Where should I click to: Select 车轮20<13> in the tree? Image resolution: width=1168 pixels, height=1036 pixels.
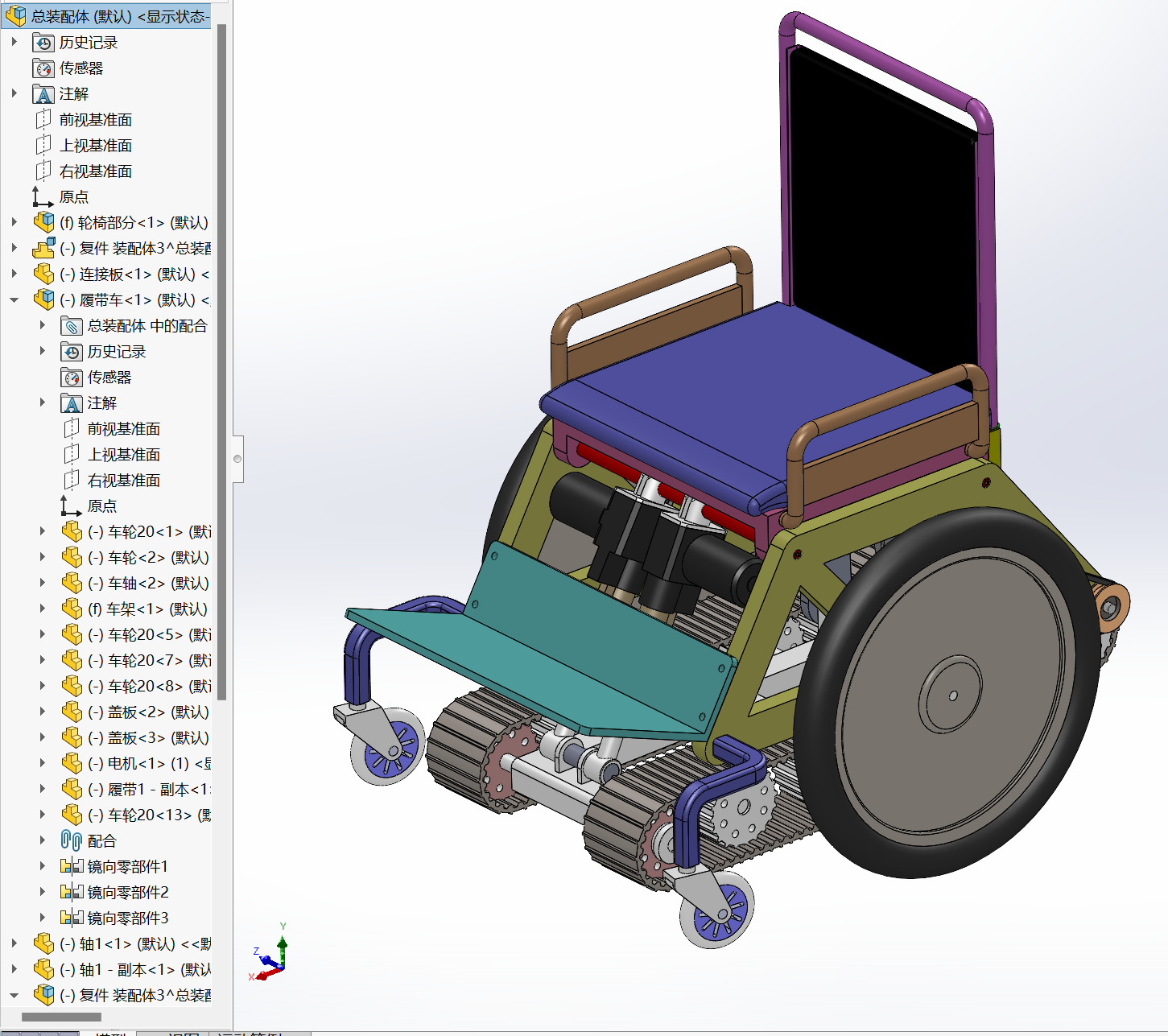(150, 815)
